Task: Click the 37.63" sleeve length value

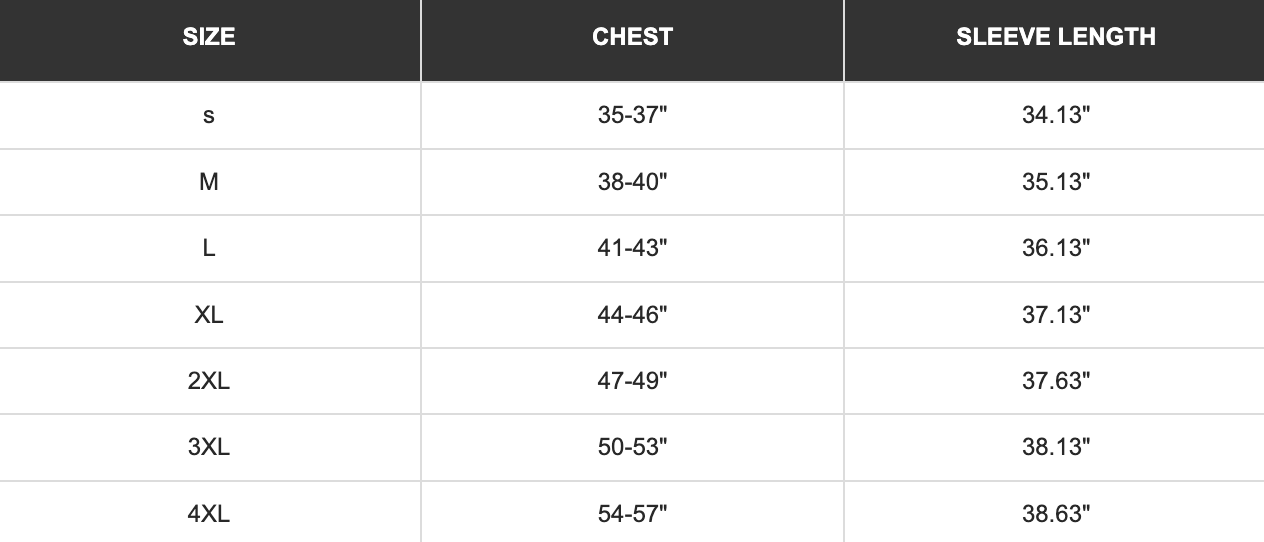Action: click(x=1055, y=381)
